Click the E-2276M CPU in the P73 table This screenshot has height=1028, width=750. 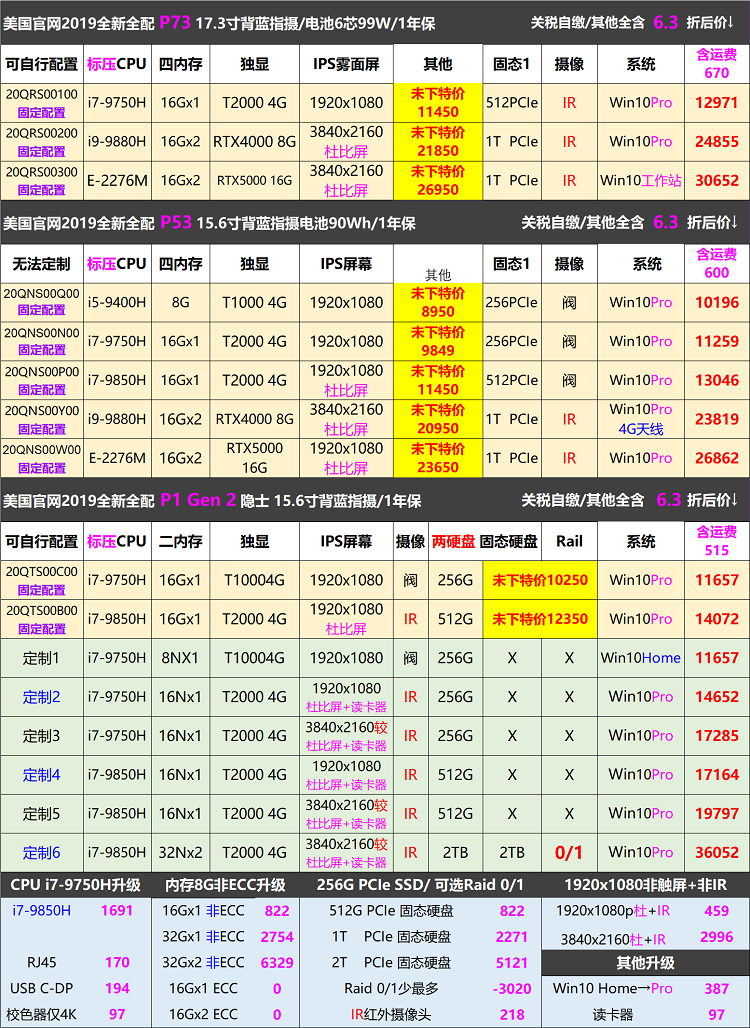tap(116, 181)
